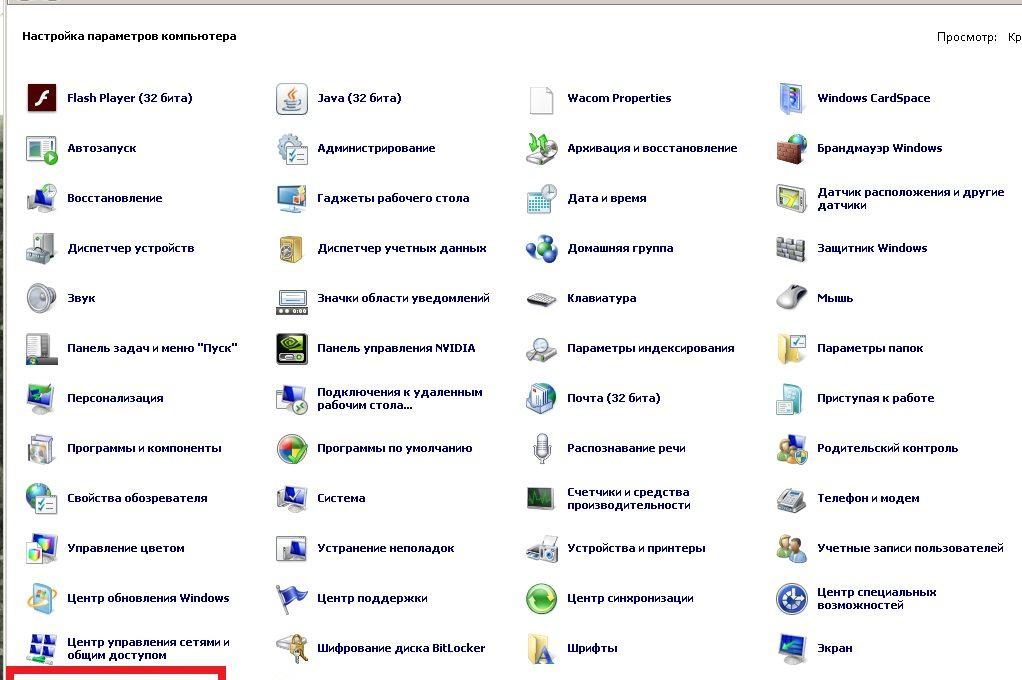The image size is (1022, 680).
Task: Click the Диспетчер устройств icon
Action: coord(42,248)
